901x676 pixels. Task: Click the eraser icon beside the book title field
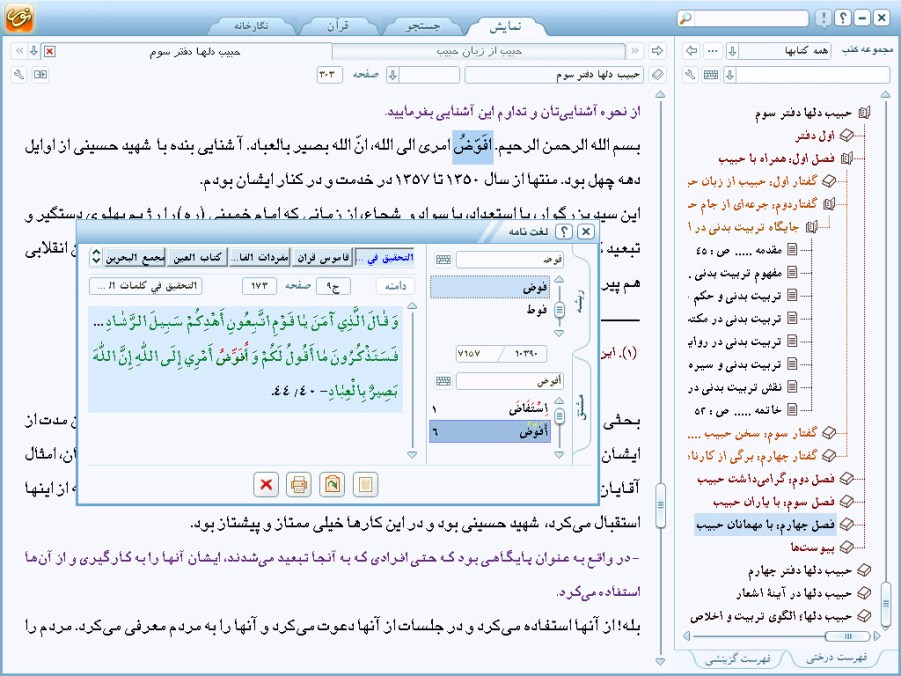click(x=658, y=75)
